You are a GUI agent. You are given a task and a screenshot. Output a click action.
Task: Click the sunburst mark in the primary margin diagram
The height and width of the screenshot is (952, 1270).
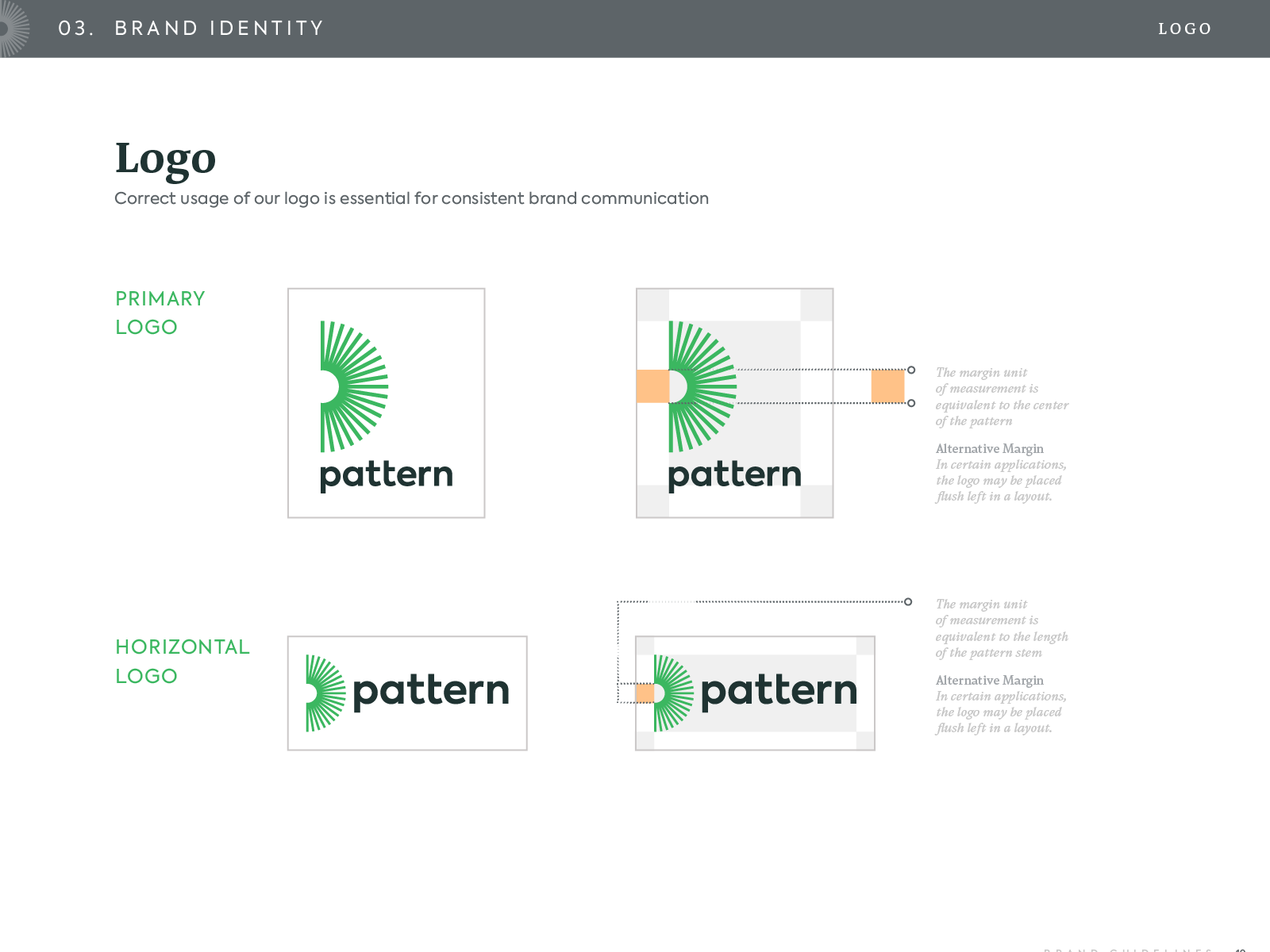702,386
